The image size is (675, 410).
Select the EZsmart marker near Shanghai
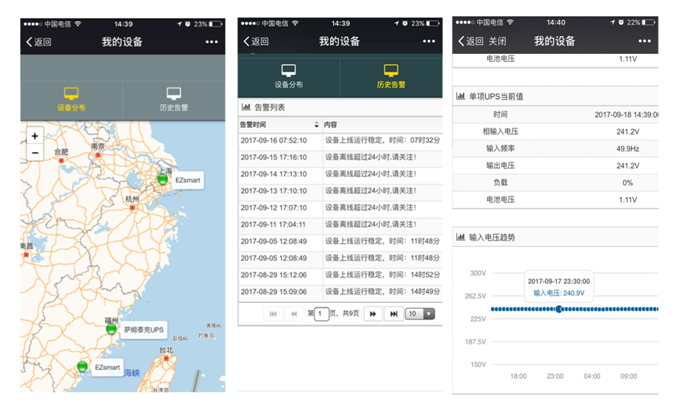click(161, 179)
